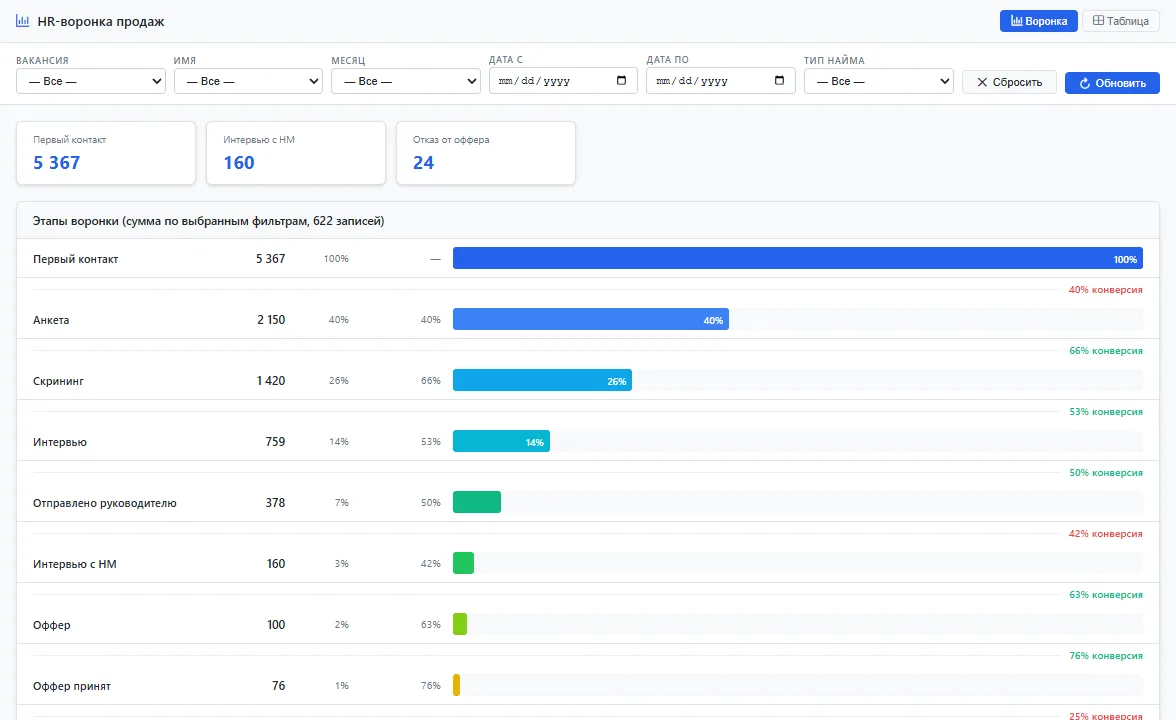The image size is (1176, 720).
Task: Click the 66% конверсия label
Action: [1106, 351]
